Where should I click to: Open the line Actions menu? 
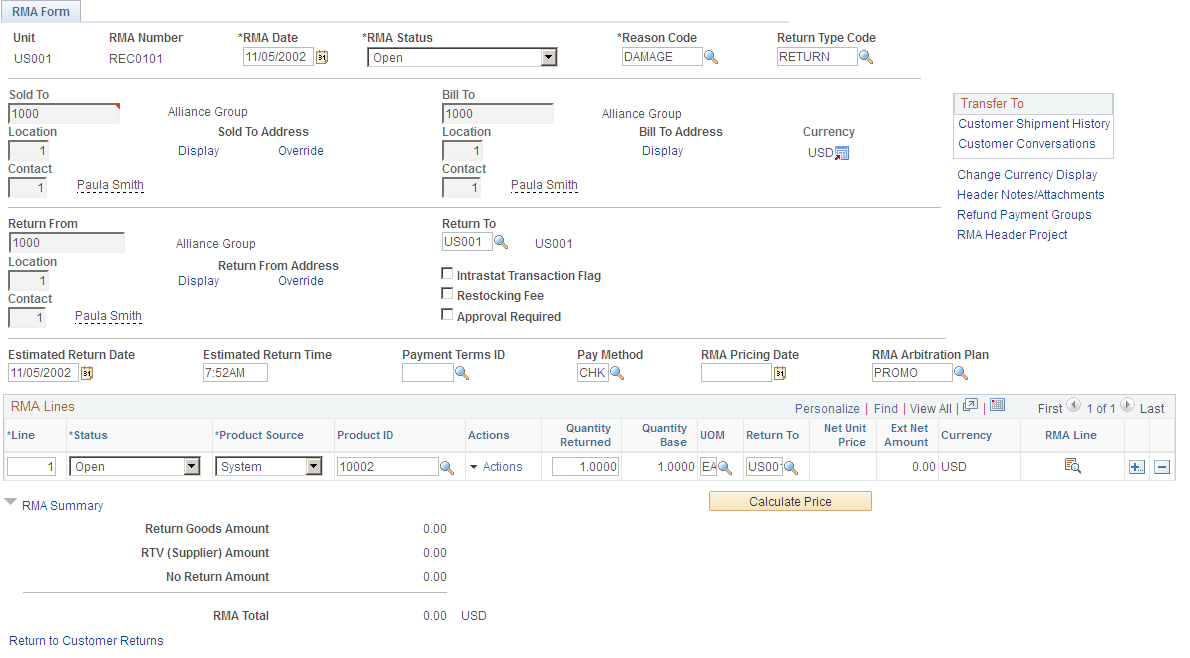[496, 467]
